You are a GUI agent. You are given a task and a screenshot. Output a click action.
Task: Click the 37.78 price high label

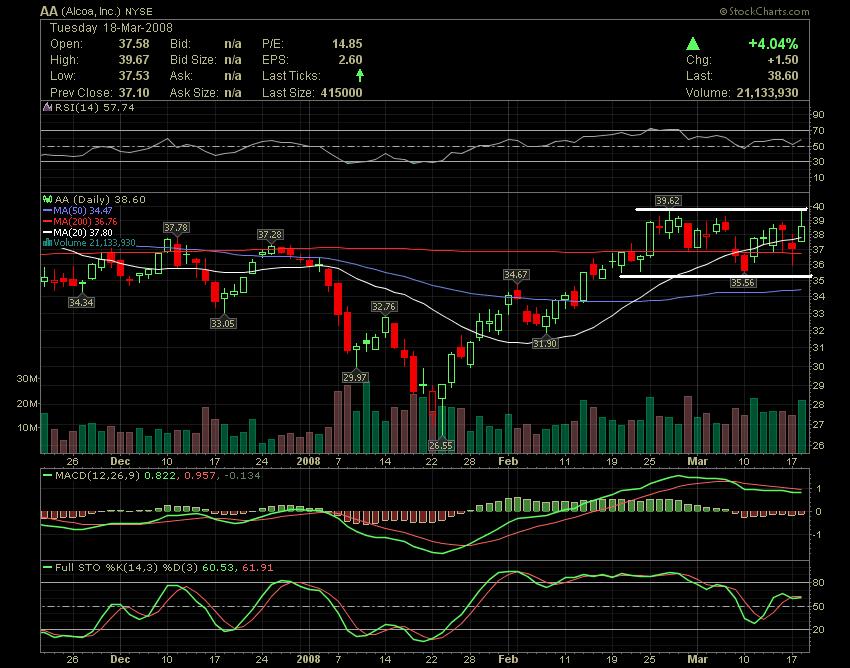(x=176, y=228)
